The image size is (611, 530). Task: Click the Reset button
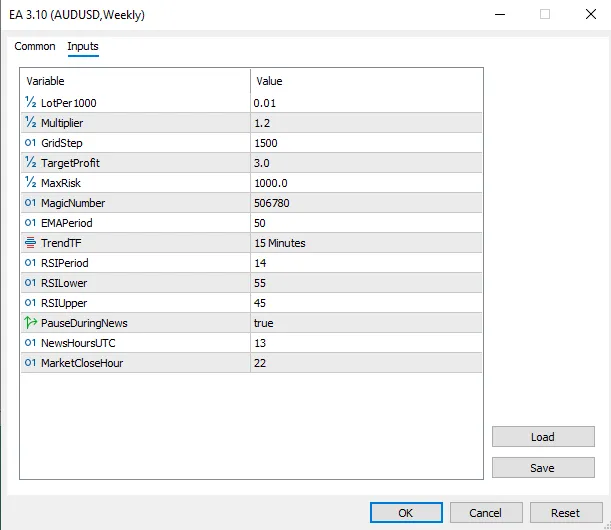[x=566, y=513]
